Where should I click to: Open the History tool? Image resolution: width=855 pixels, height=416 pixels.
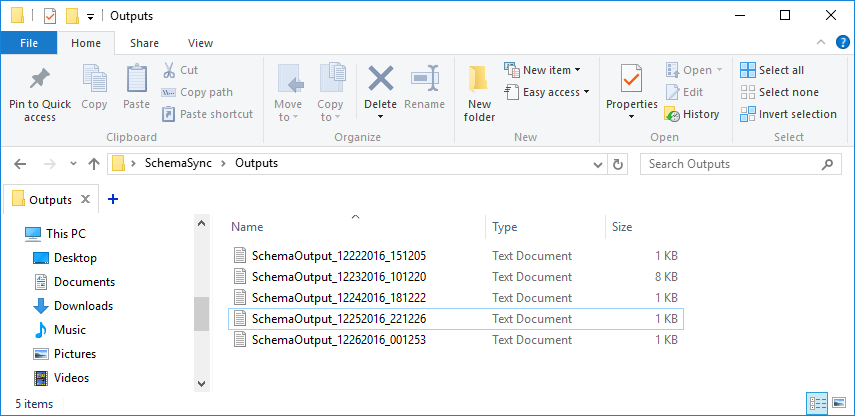(692, 114)
